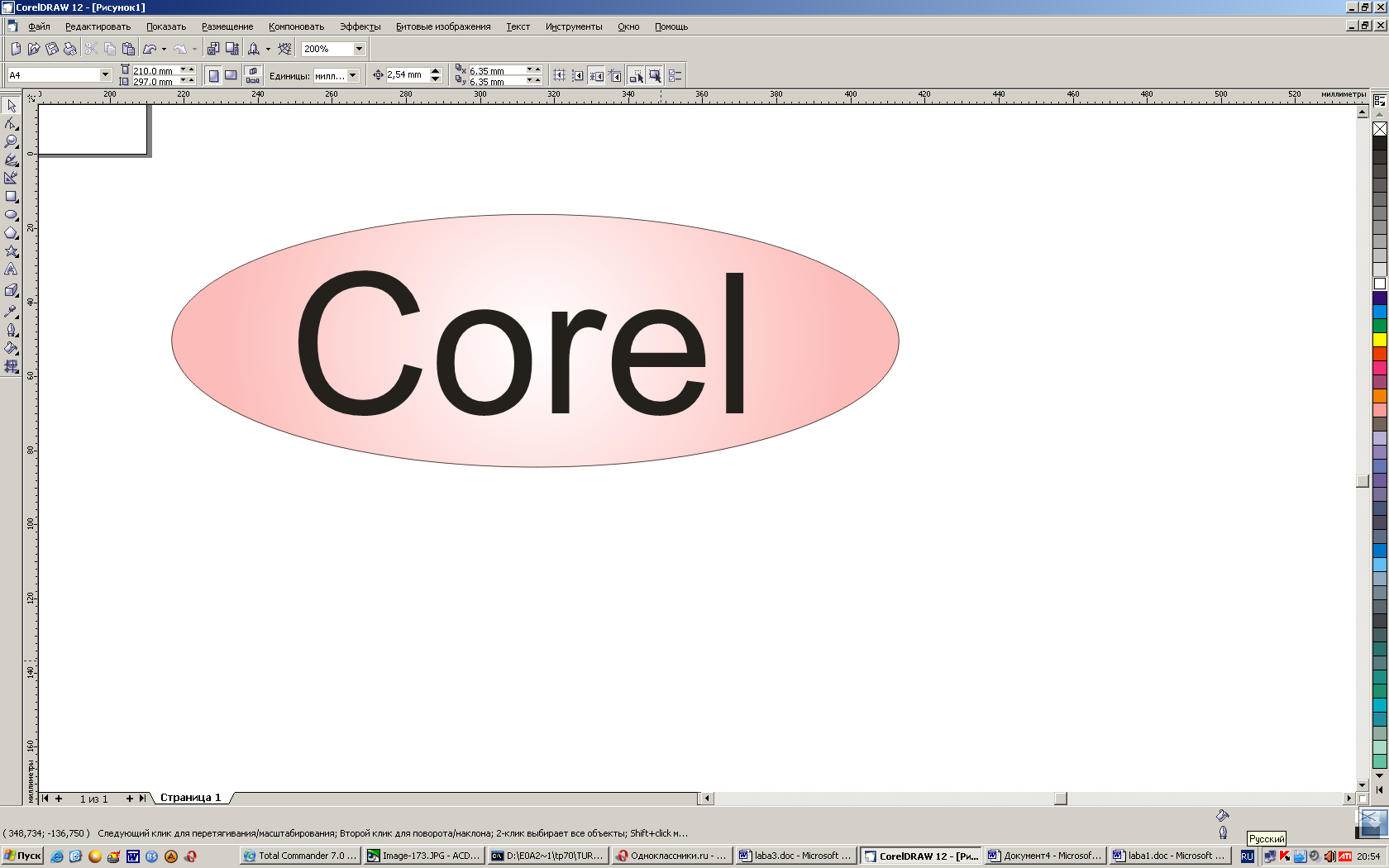The width and height of the screenshot is (1389, 868).
Task: Open the Текст menu
Action: click(x=518, y=26)
